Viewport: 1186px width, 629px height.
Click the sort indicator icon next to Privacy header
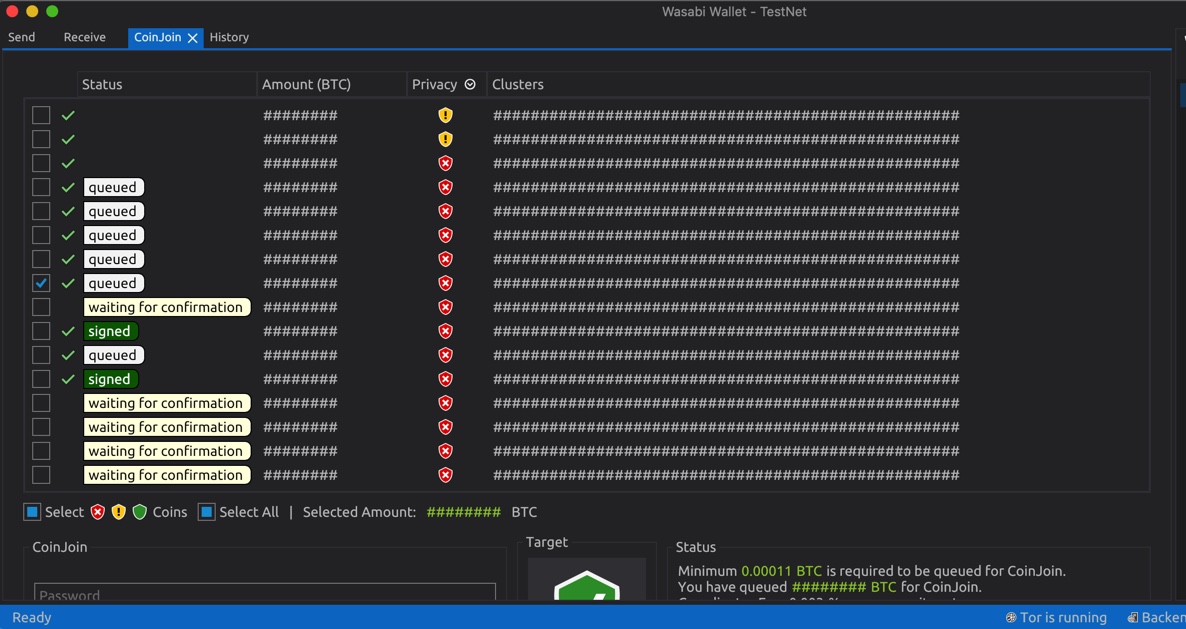pyautogui.click(x=470, y=84)
